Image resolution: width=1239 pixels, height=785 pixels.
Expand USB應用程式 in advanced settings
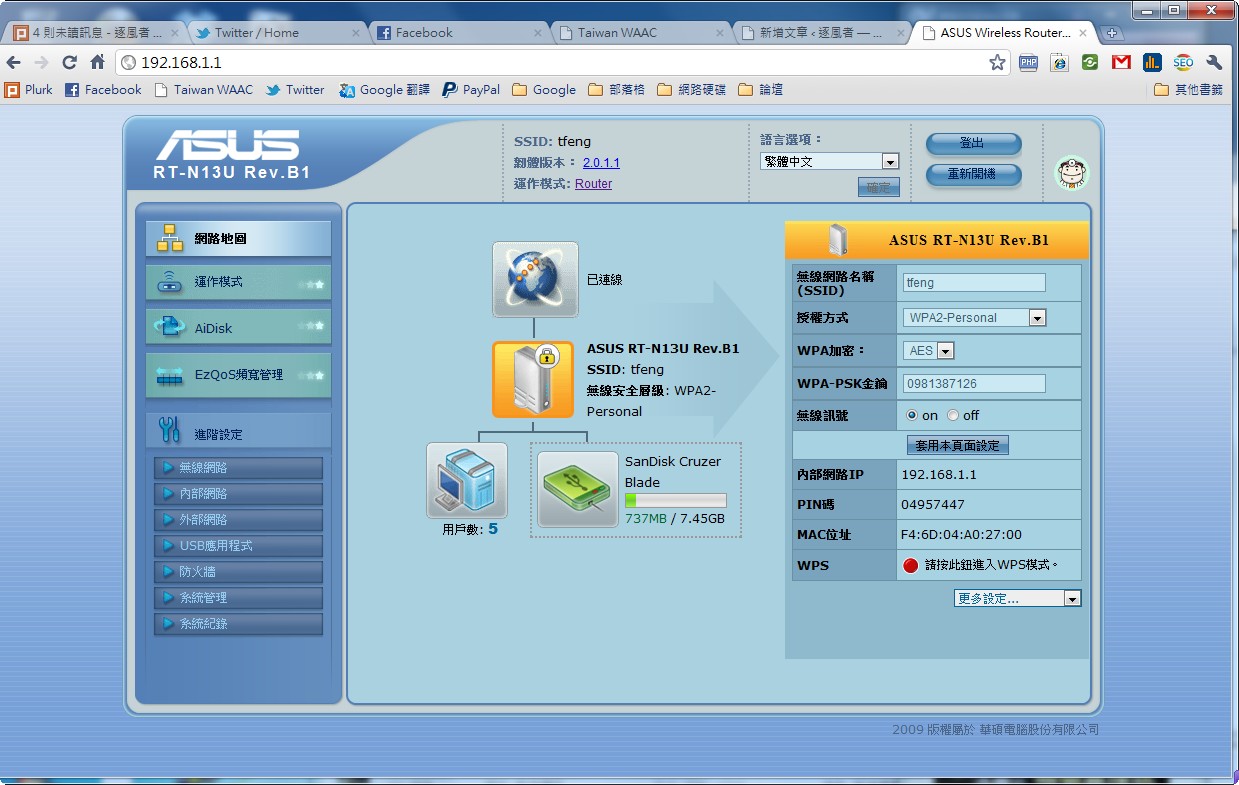pyautogui.click(x=238, y=546)
